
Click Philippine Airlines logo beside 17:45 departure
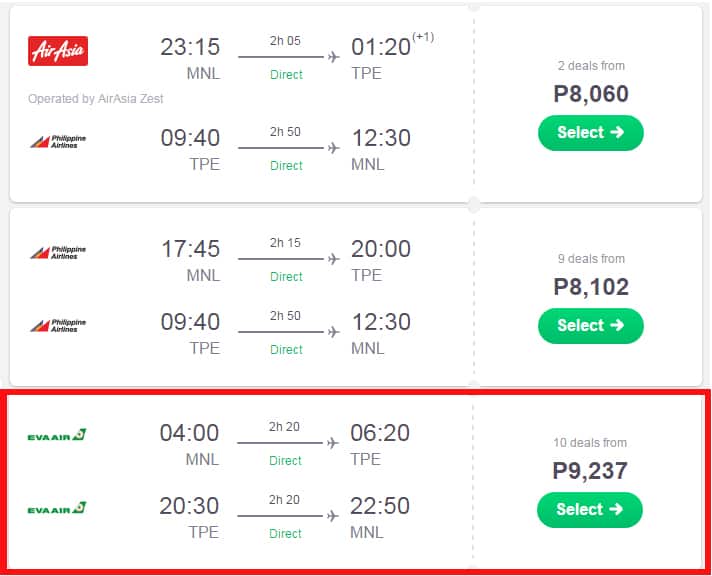(58, 252)
